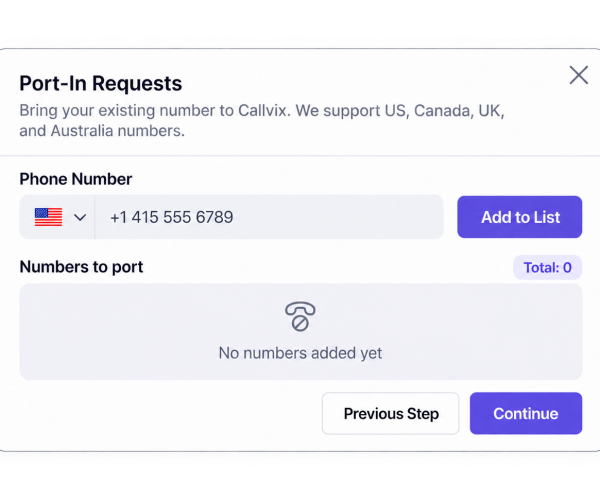This screenshot has width=600, height=500.
Task: Click the Port-In Requests heading
Action: 101,83
